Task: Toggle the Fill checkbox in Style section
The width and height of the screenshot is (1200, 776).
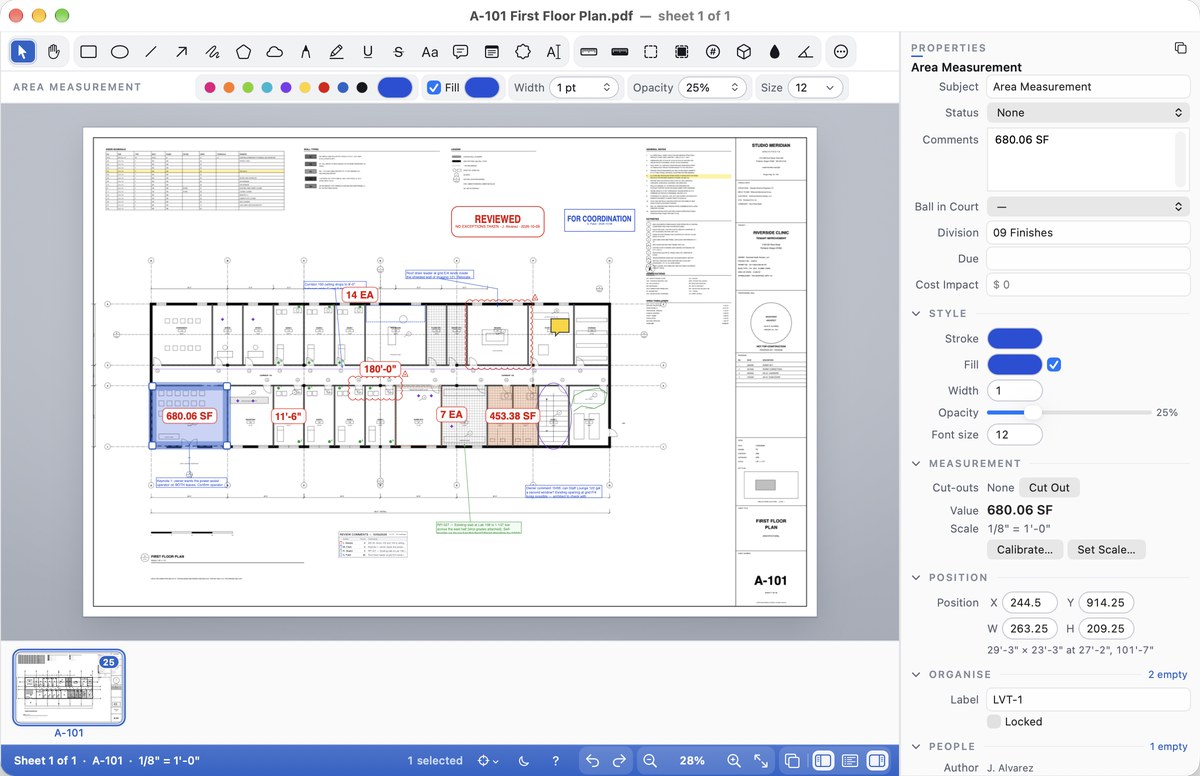Action: [1053, 365]
